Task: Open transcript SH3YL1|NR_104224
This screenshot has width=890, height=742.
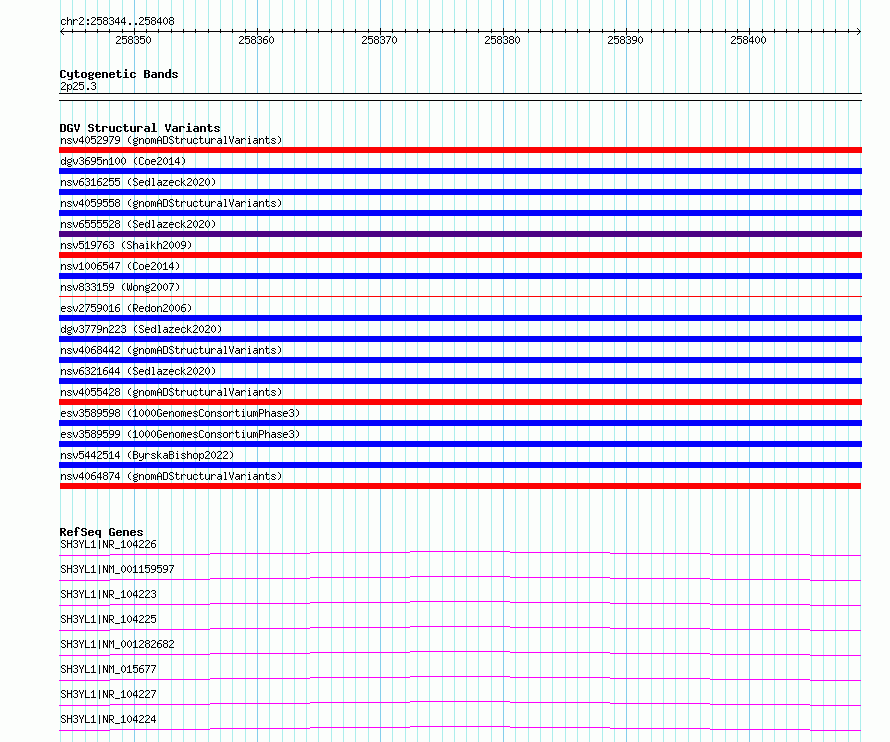Action: coord(108,719)
